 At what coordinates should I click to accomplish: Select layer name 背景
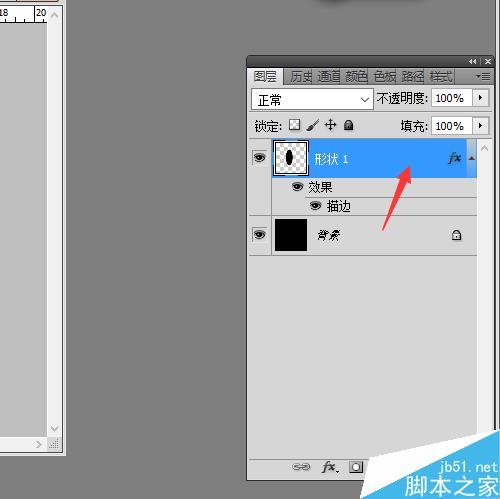pyautogui.click(x=328, y=235)
